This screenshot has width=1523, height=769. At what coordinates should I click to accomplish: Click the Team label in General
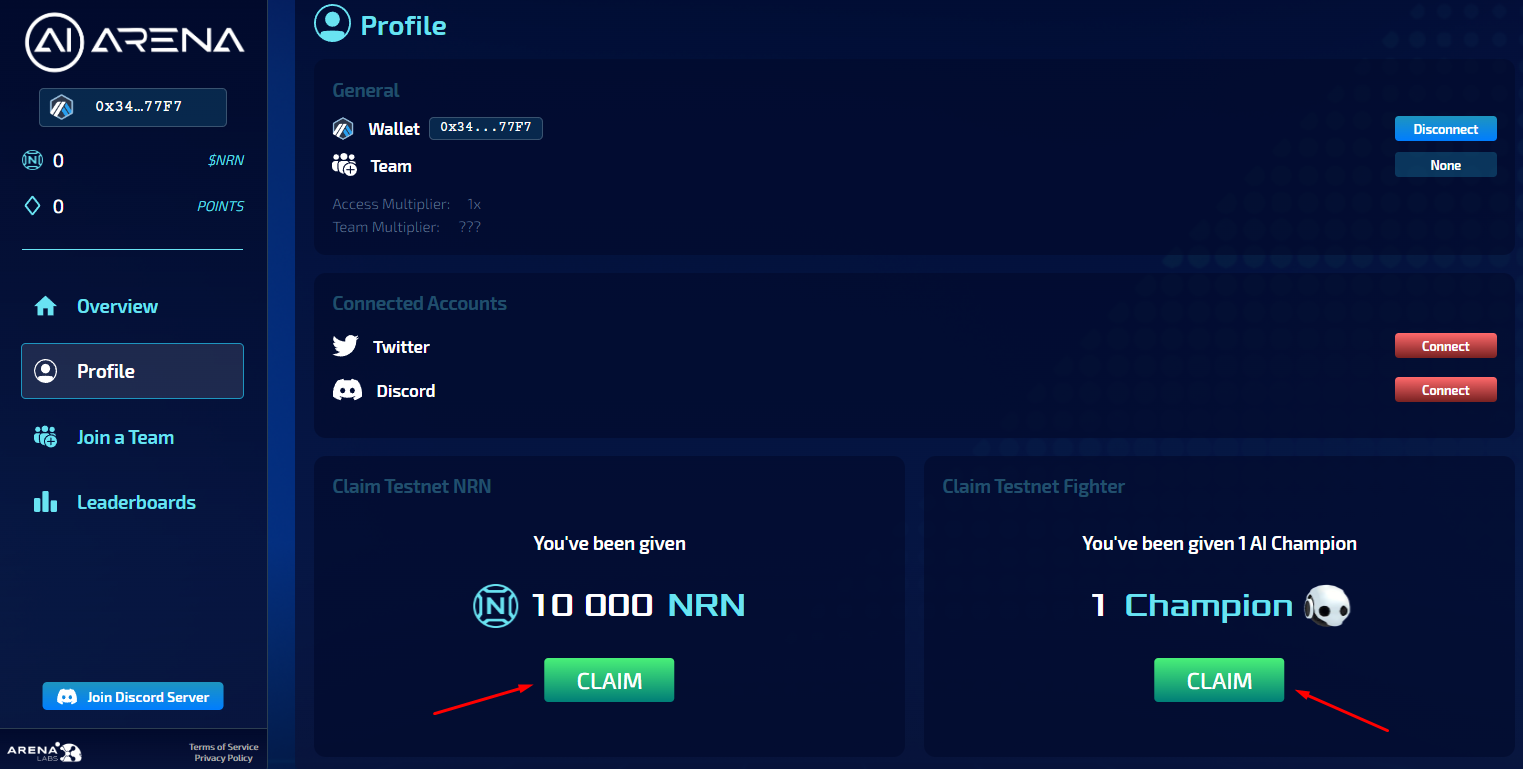pyautogui.click(x=391, y=166)
